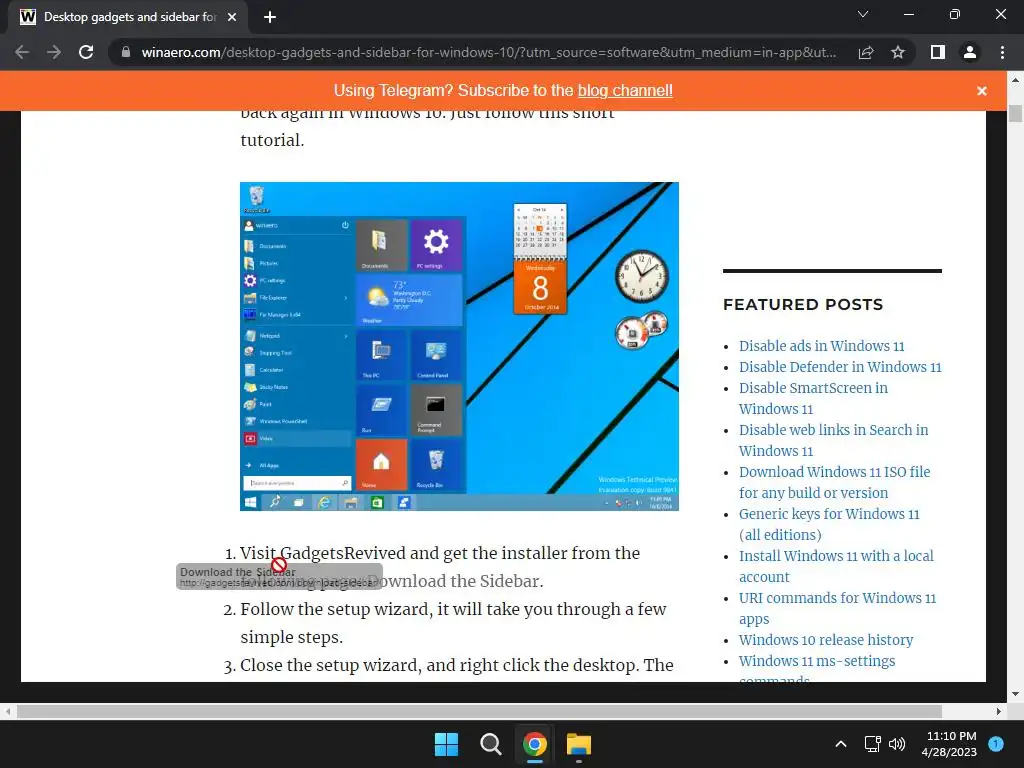Open the network status tray icon

click(x=872, y=744)
